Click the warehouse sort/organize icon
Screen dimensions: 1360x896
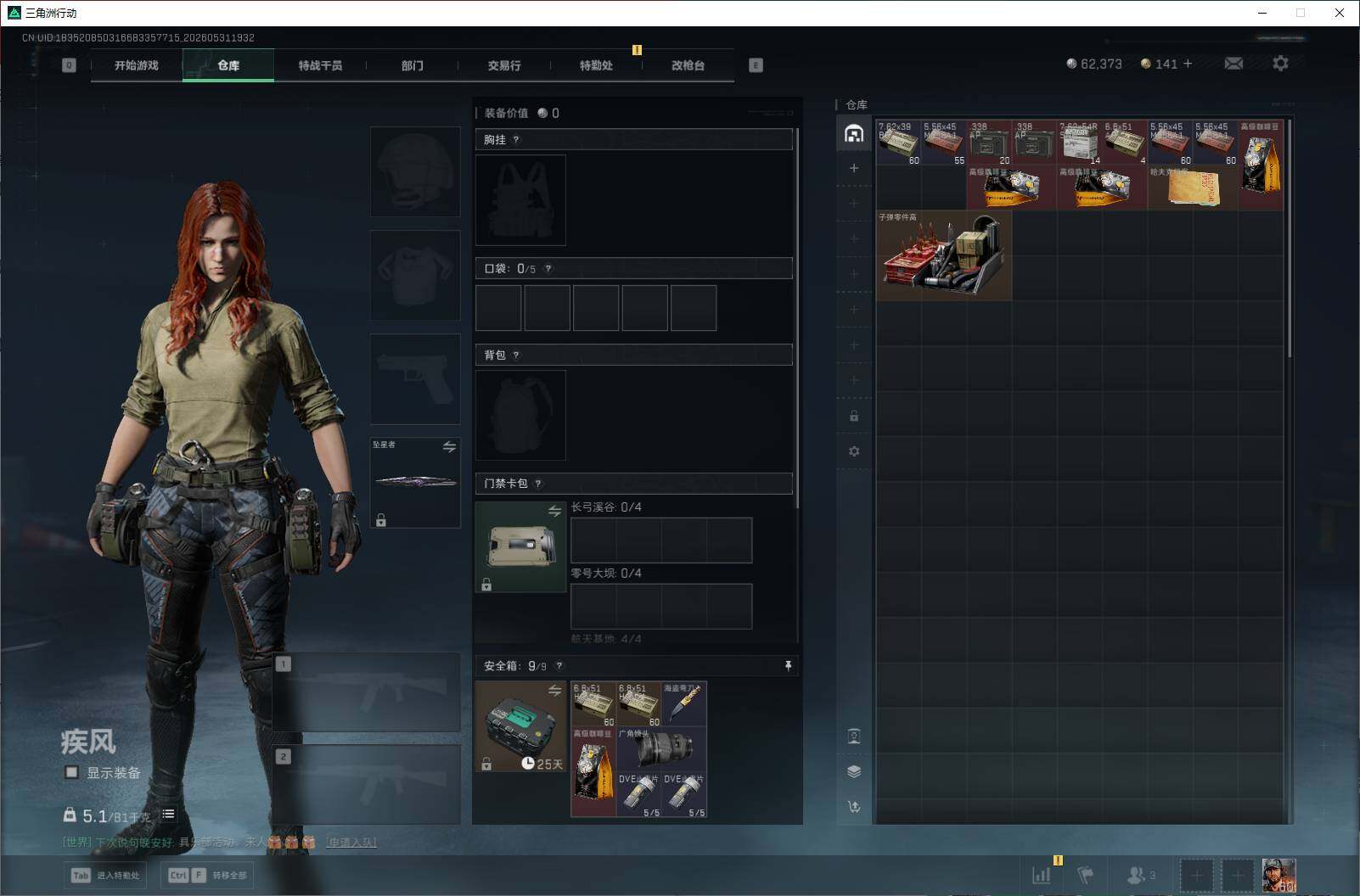(854, 807)
